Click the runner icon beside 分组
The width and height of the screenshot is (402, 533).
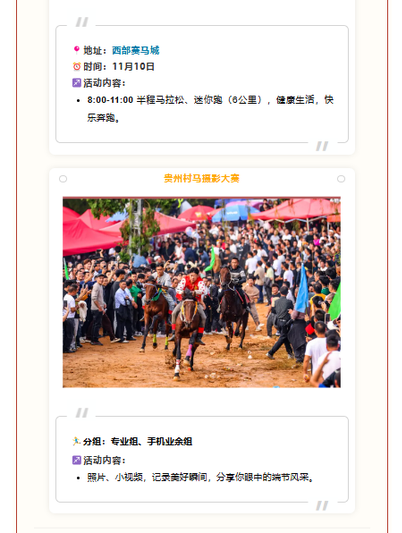pos(76,441)
